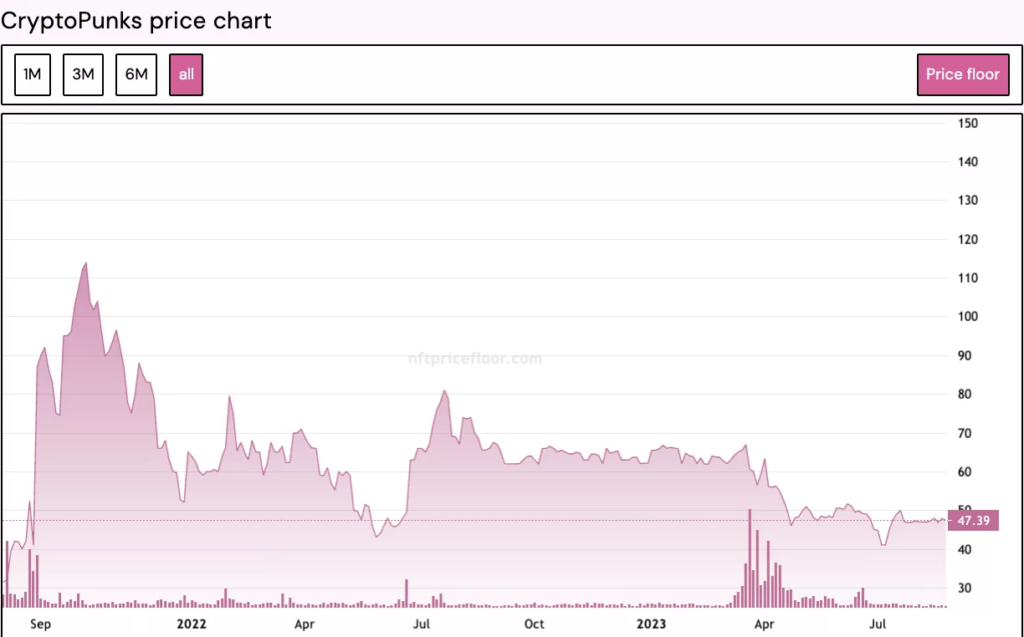This screenshot has width=1024, height=637.
Task: Click the 150 value on the price axis
Action: click(x=967, y=123)
